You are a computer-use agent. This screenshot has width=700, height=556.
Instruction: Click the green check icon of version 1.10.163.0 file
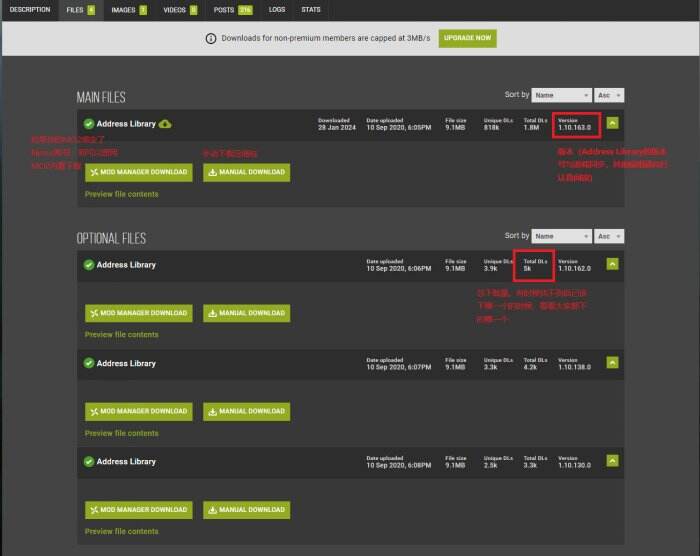point(89,124)
